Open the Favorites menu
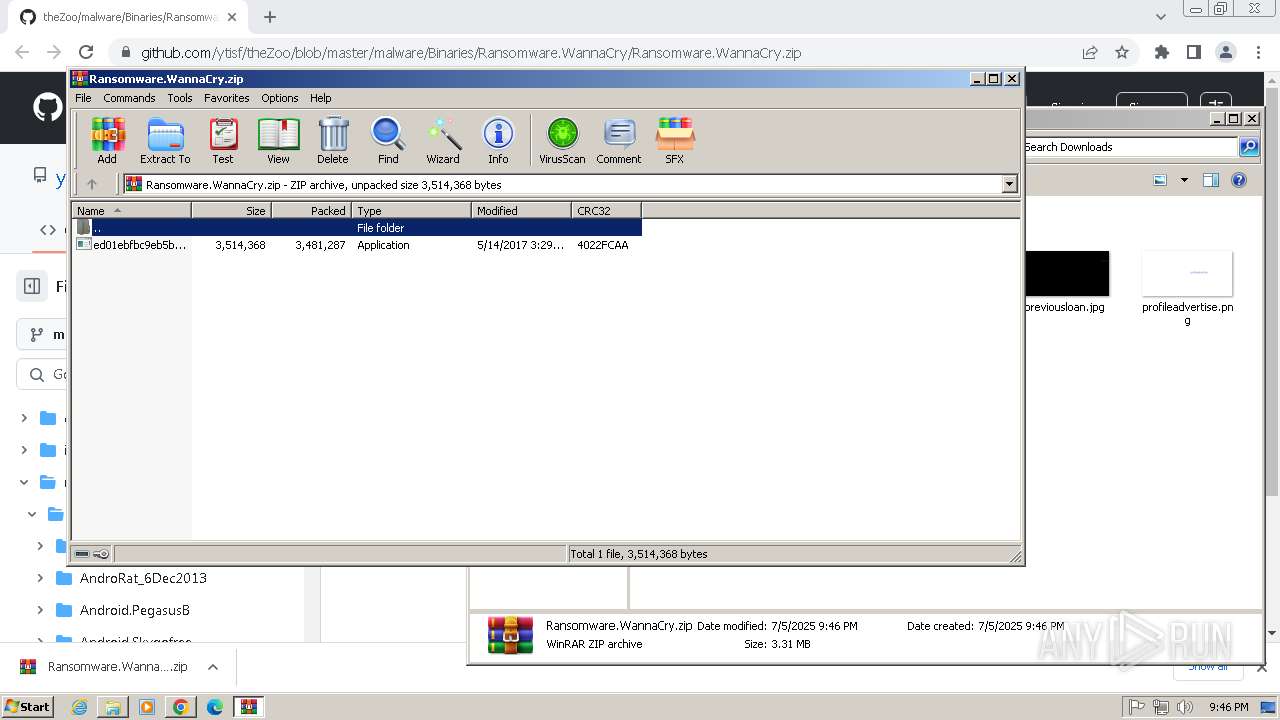The width and height of the screenshot is (1280, 720). 227,98
